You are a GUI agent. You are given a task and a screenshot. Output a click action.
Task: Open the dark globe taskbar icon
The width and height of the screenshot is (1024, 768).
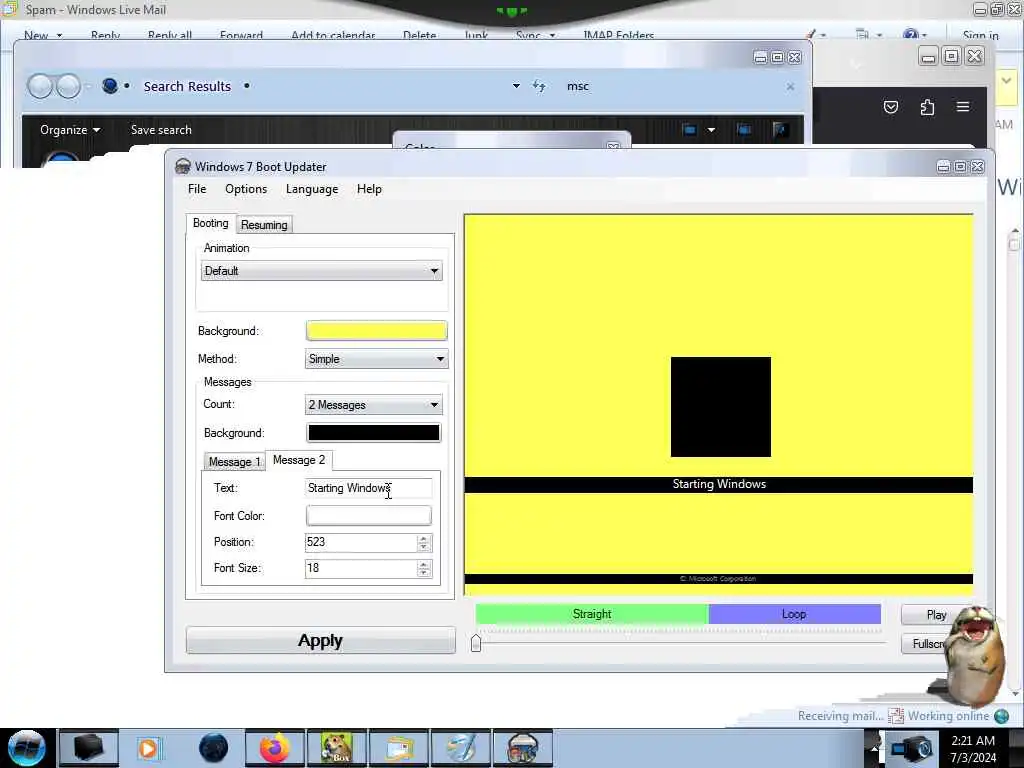point(214,748)
